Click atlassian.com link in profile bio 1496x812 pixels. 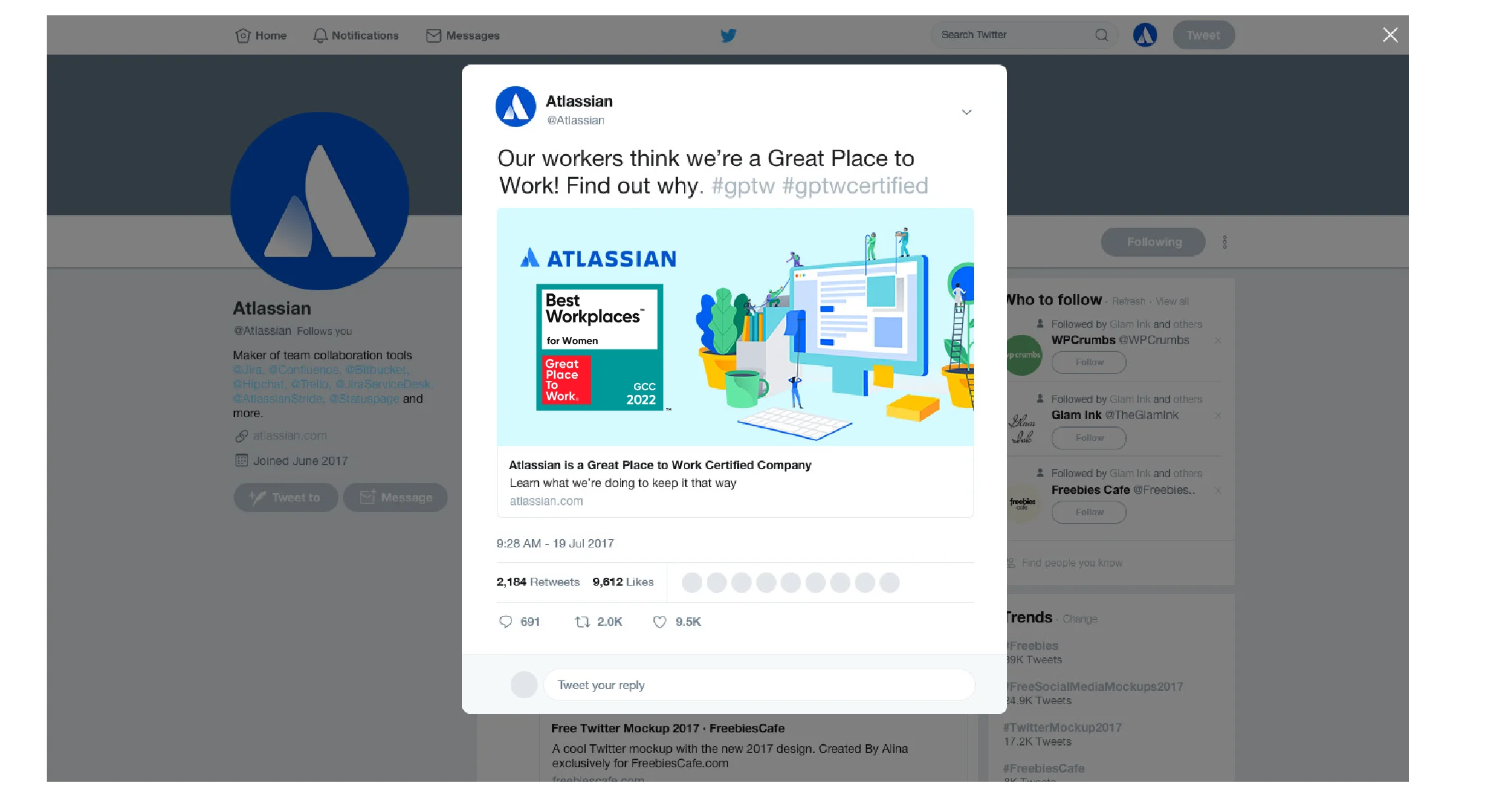tap(290, 436)
